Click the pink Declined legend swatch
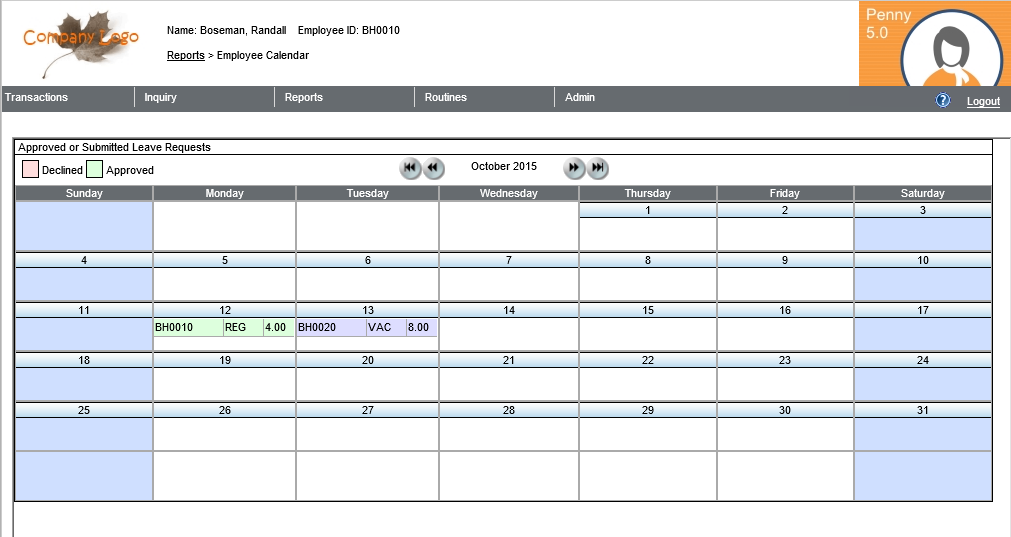Screen dimensions: 1011x537 30,169
